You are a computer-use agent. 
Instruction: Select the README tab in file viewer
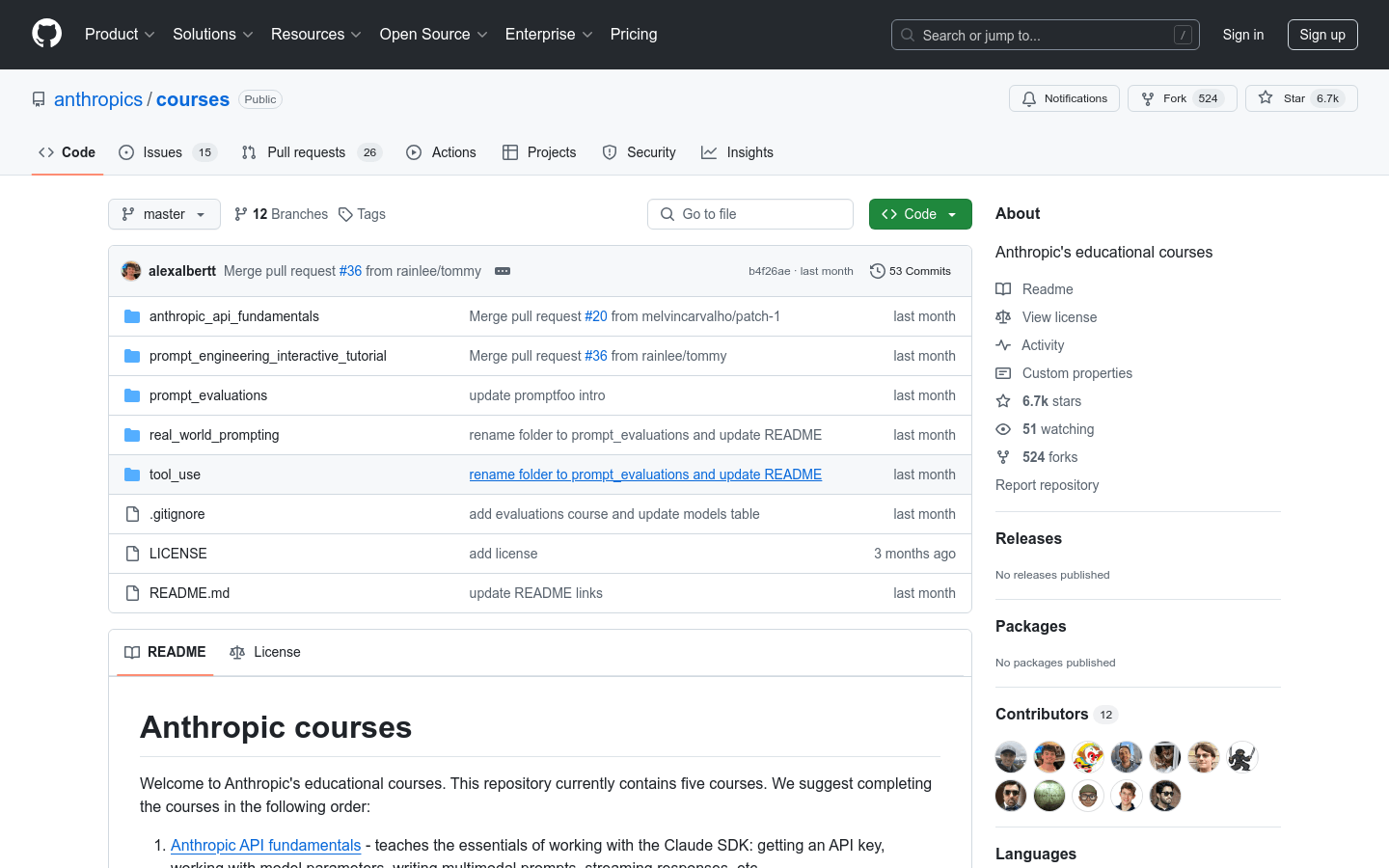(x=165, y=652)
